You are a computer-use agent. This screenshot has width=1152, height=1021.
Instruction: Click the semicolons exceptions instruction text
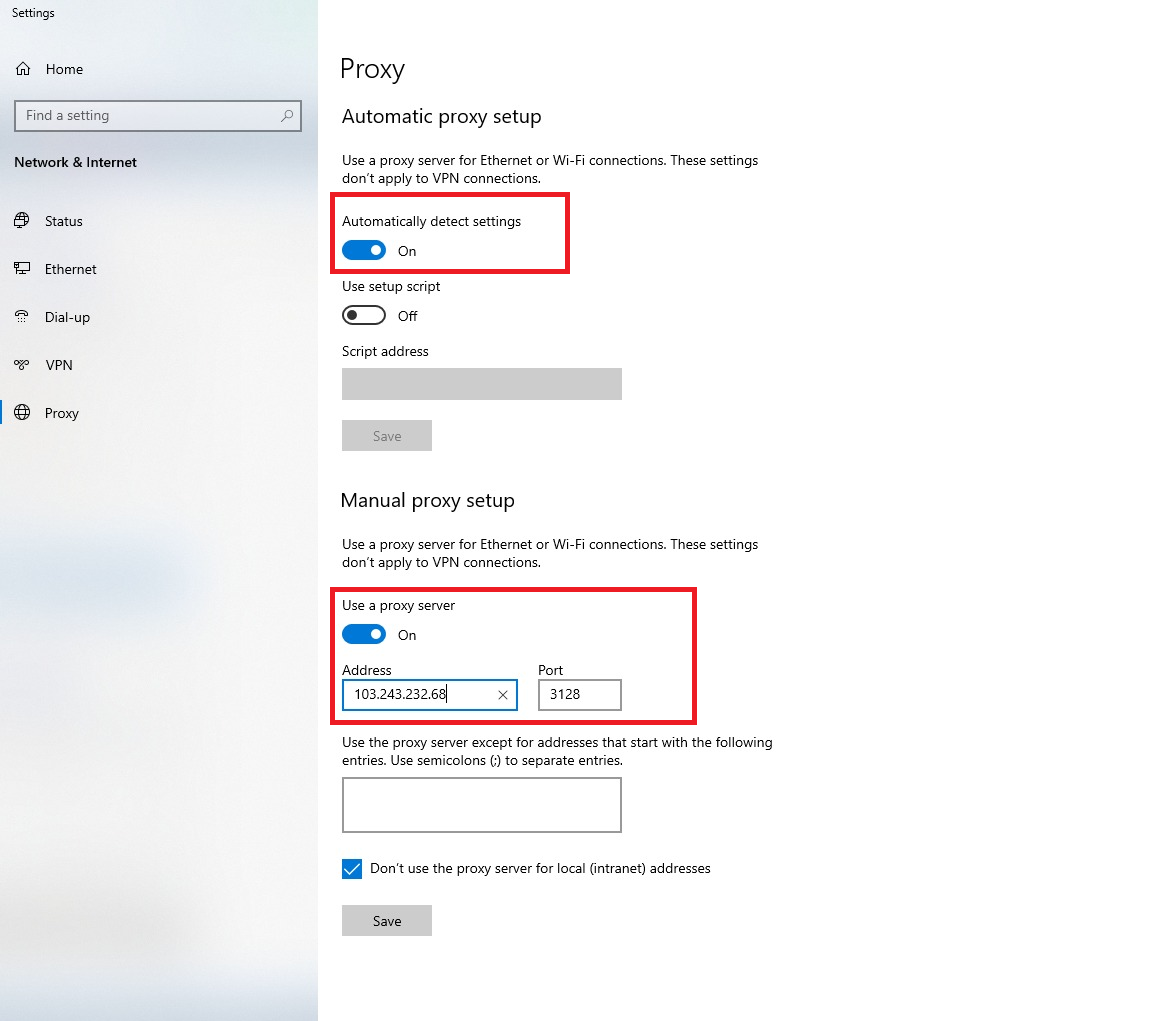[557, 751]
